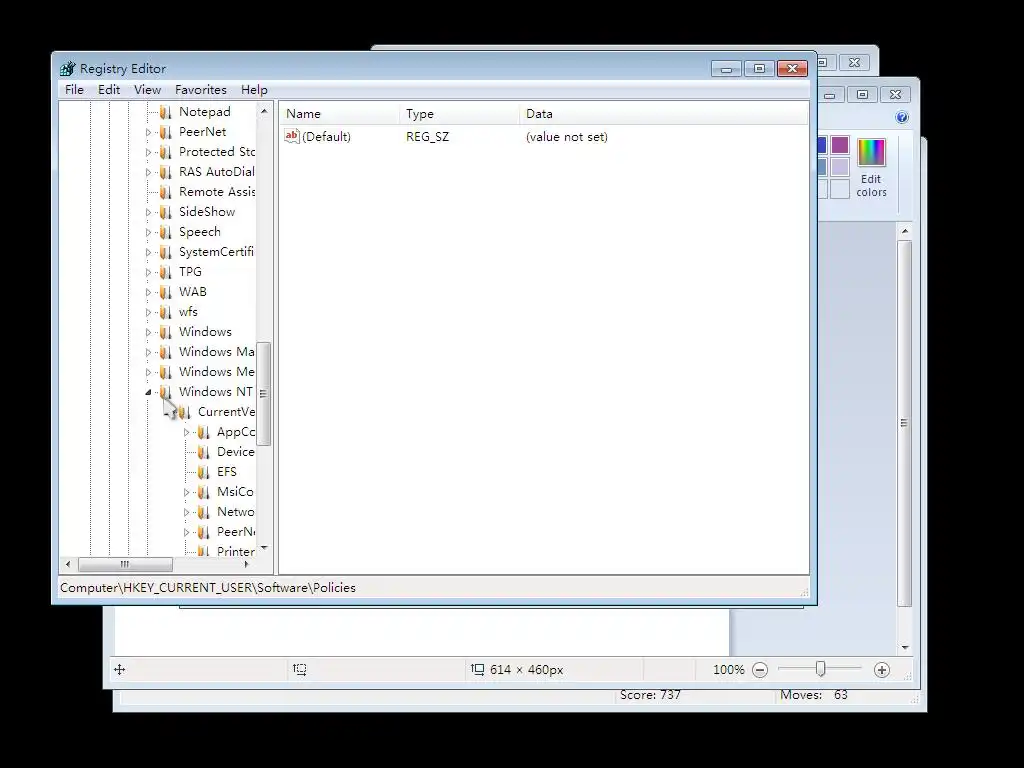Click the Data column header
Screen dimensions: 1024x768
click(664, 114)
